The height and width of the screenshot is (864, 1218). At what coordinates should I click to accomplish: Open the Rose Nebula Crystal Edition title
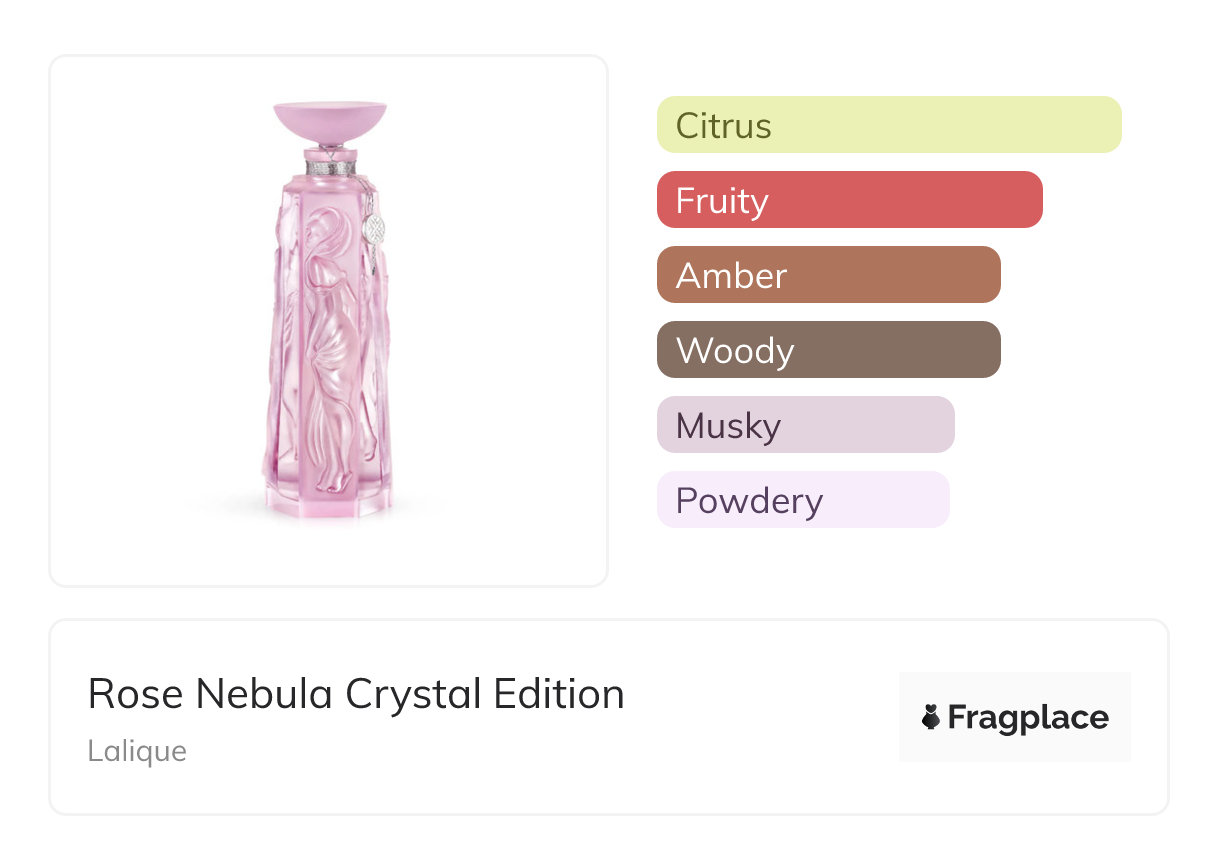tap(356, 694)
